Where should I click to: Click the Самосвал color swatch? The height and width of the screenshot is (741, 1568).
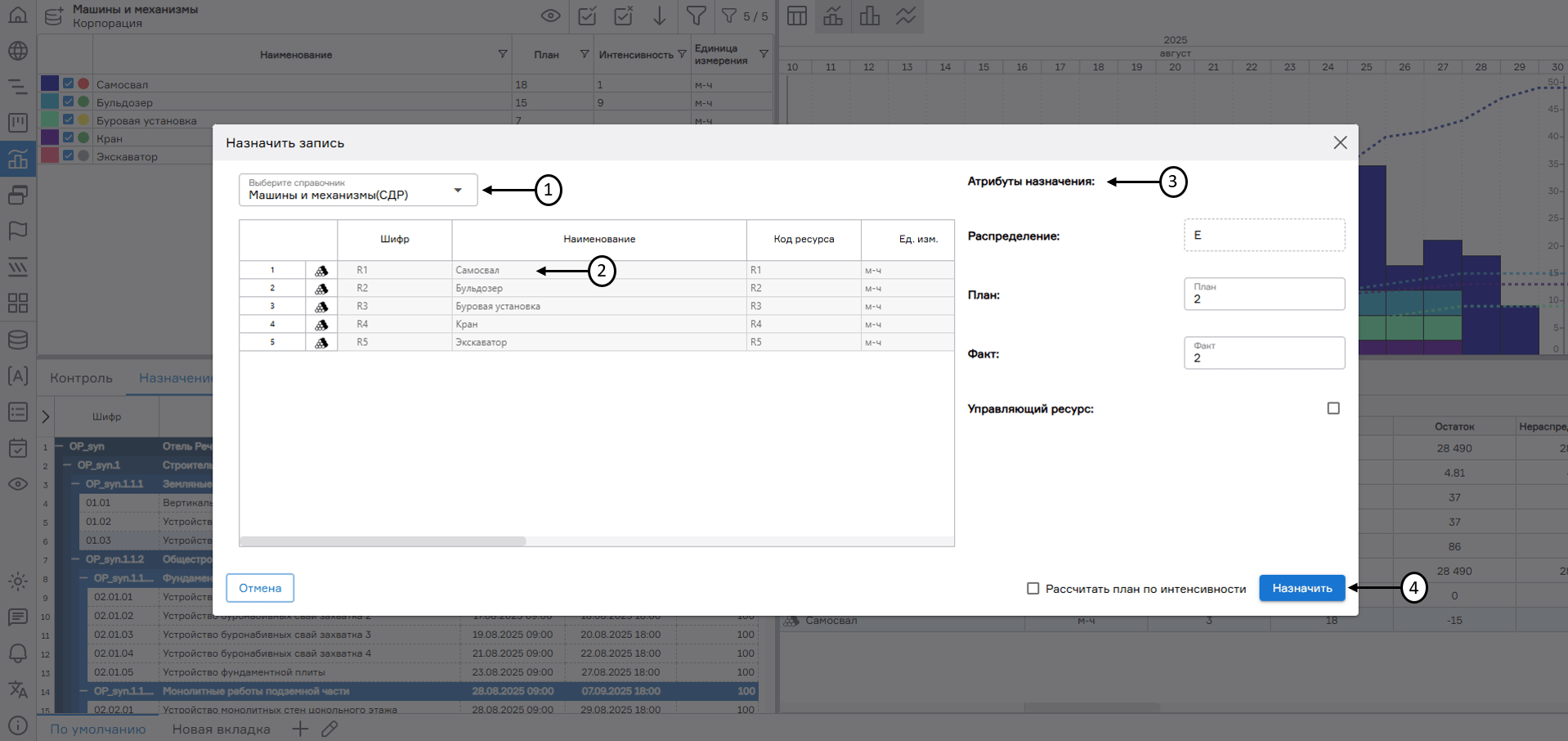pos(50,83)
